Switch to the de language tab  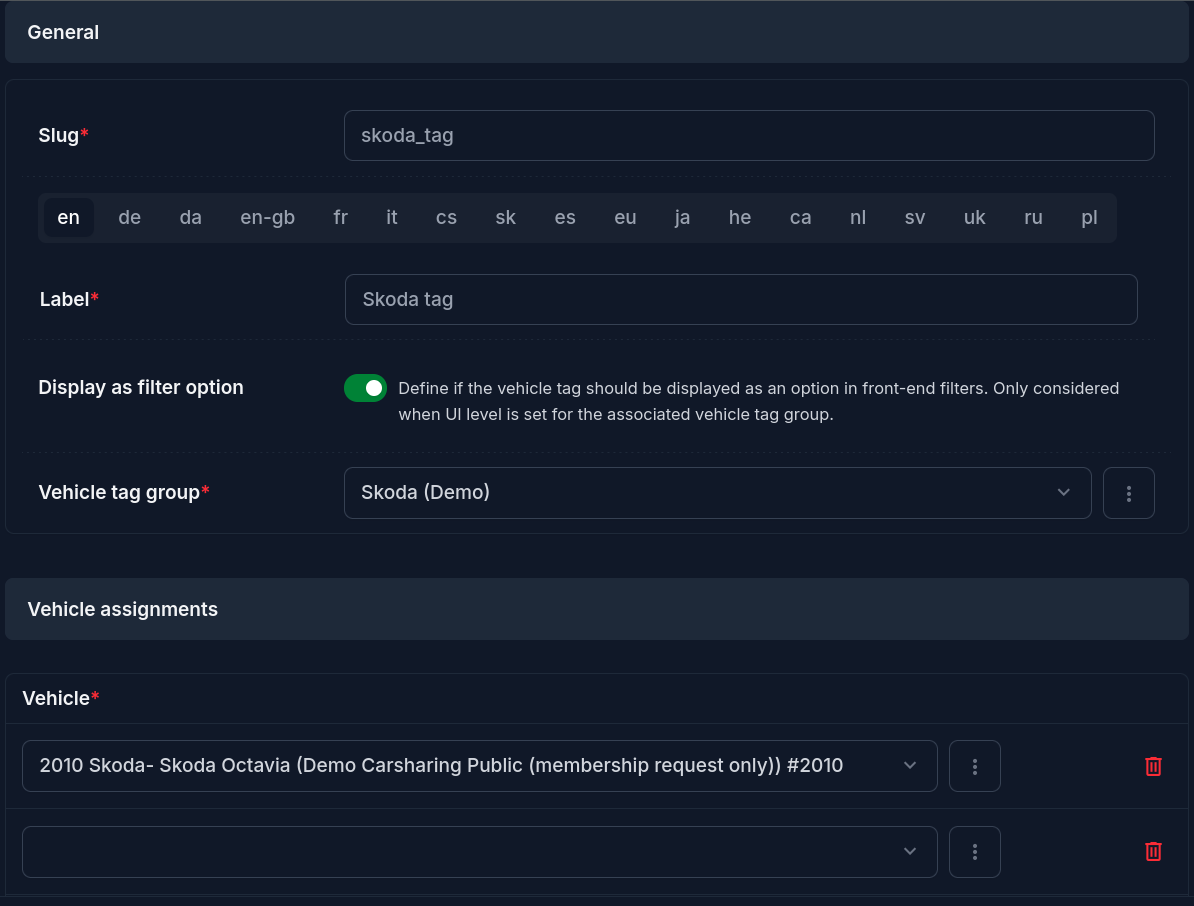(129, 218)
